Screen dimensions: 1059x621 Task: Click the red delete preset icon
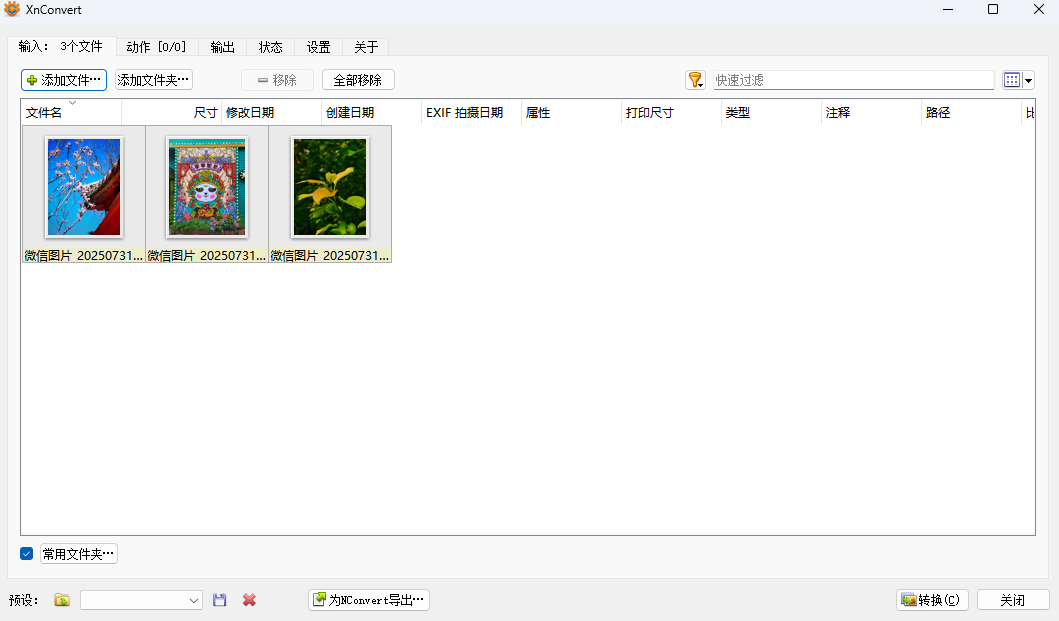[248, 599]
